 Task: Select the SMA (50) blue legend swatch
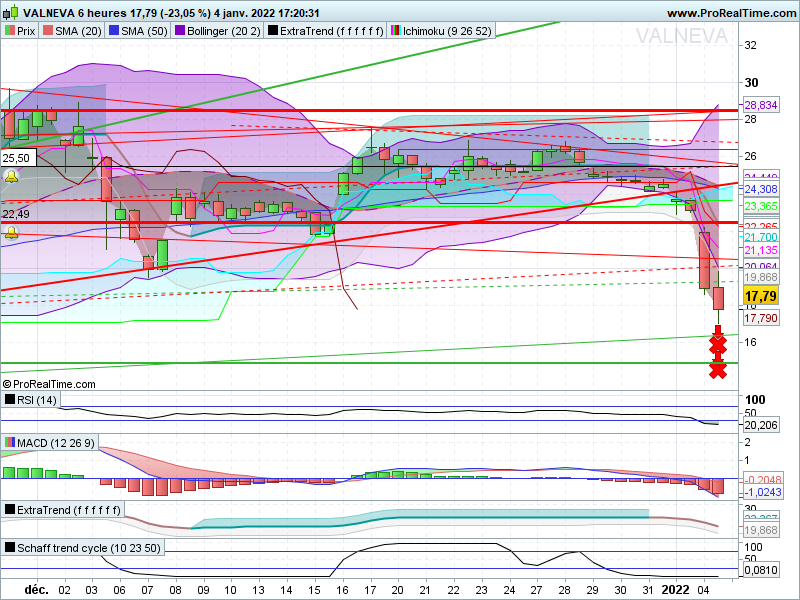(114, 31)
